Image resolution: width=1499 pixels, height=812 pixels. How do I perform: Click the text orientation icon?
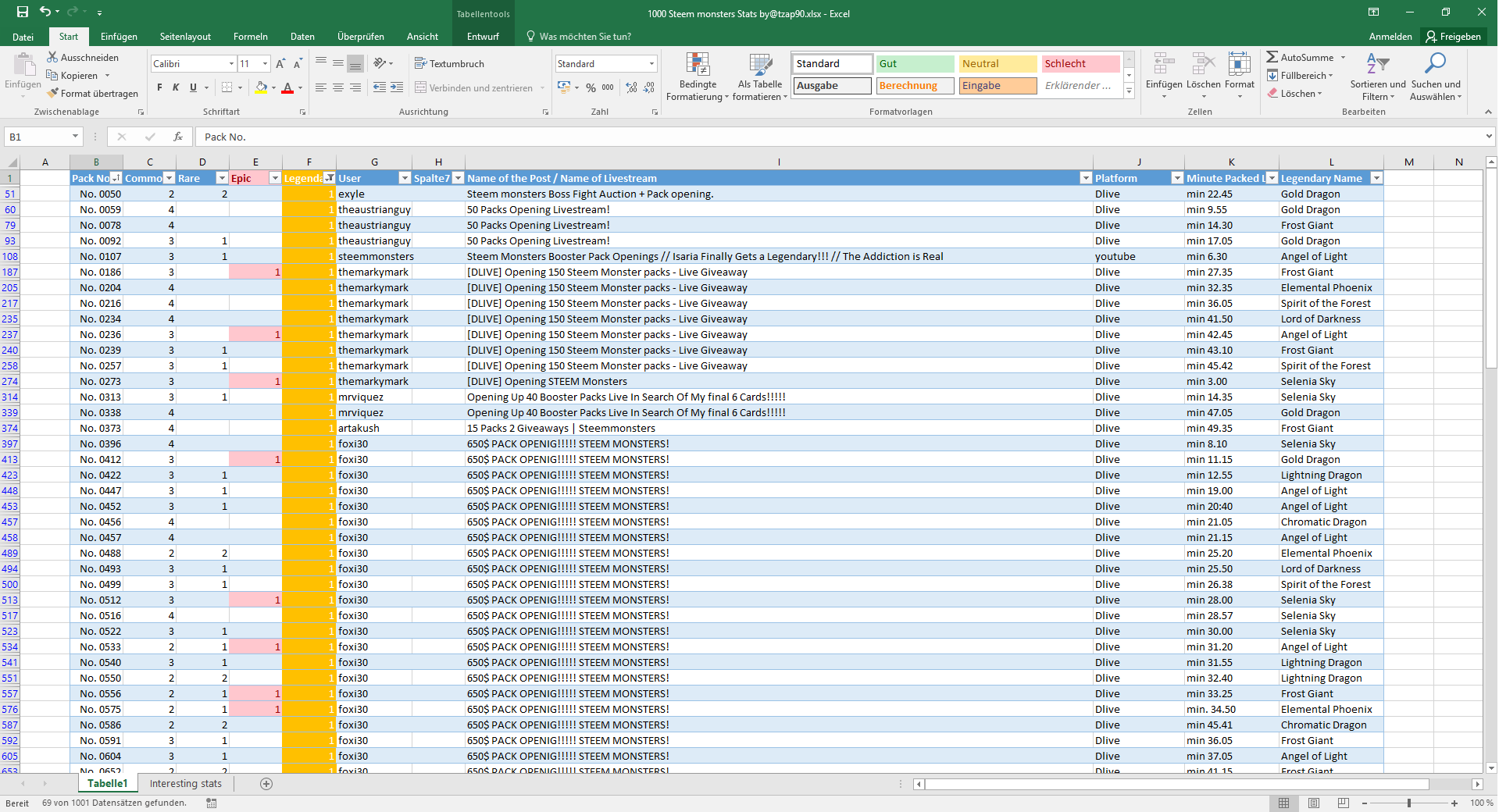click(380, 63)
